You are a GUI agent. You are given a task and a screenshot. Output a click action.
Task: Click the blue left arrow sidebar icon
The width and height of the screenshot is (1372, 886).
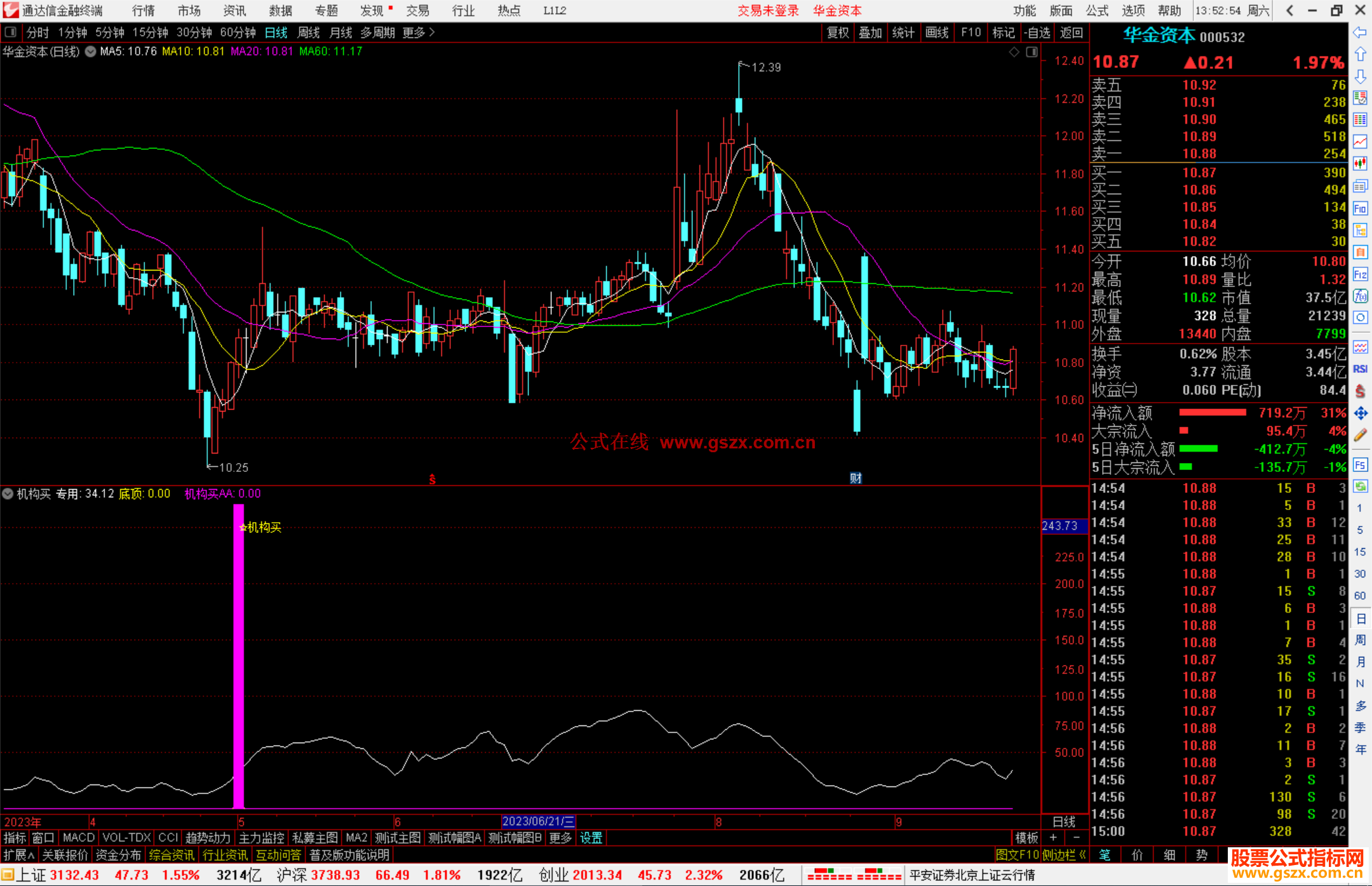point(1360,32)
